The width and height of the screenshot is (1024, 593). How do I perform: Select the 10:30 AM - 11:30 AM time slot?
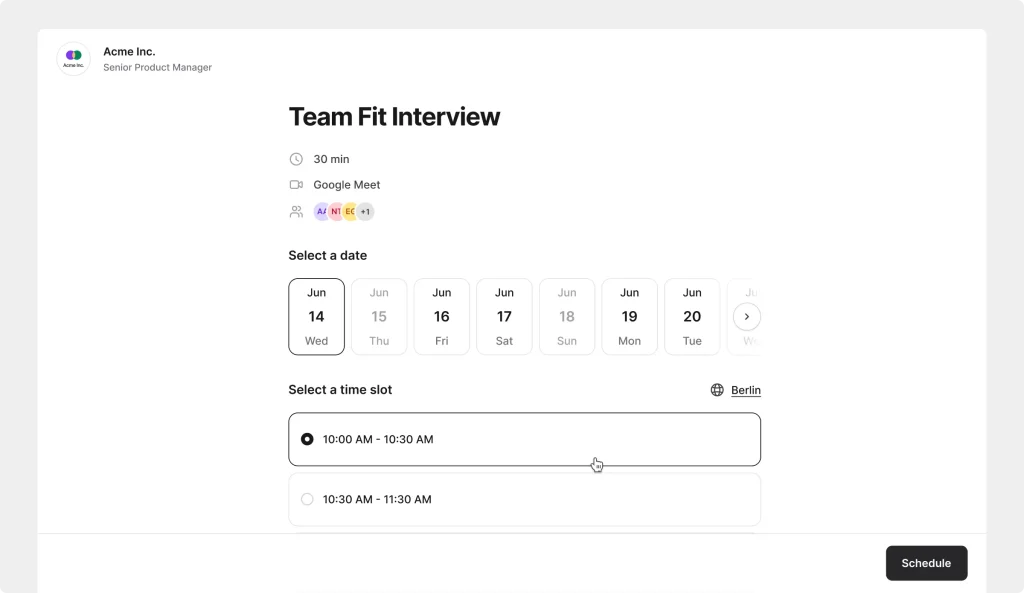coord(524,498)
